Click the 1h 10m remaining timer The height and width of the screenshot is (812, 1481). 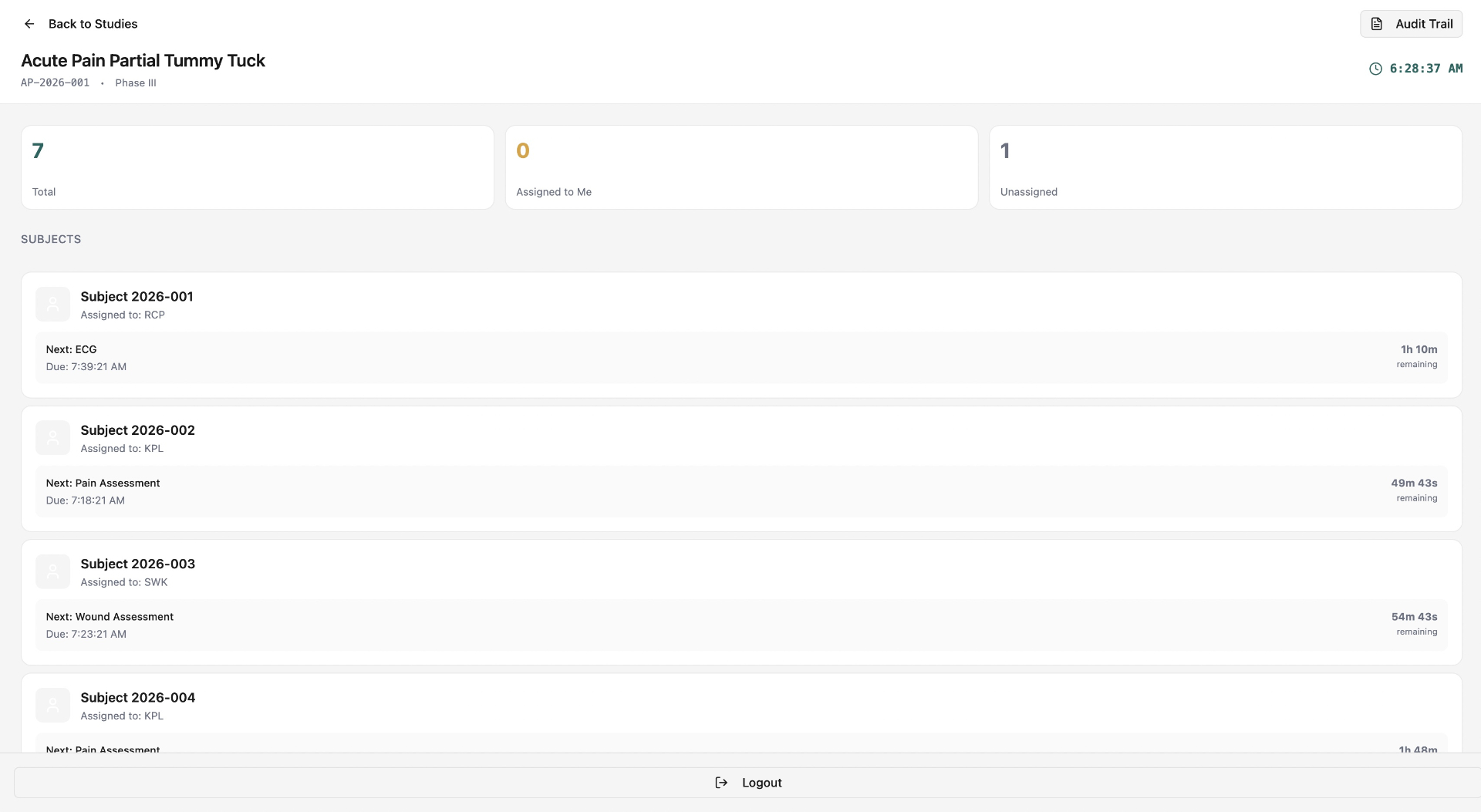click(x=1416, y=355)
